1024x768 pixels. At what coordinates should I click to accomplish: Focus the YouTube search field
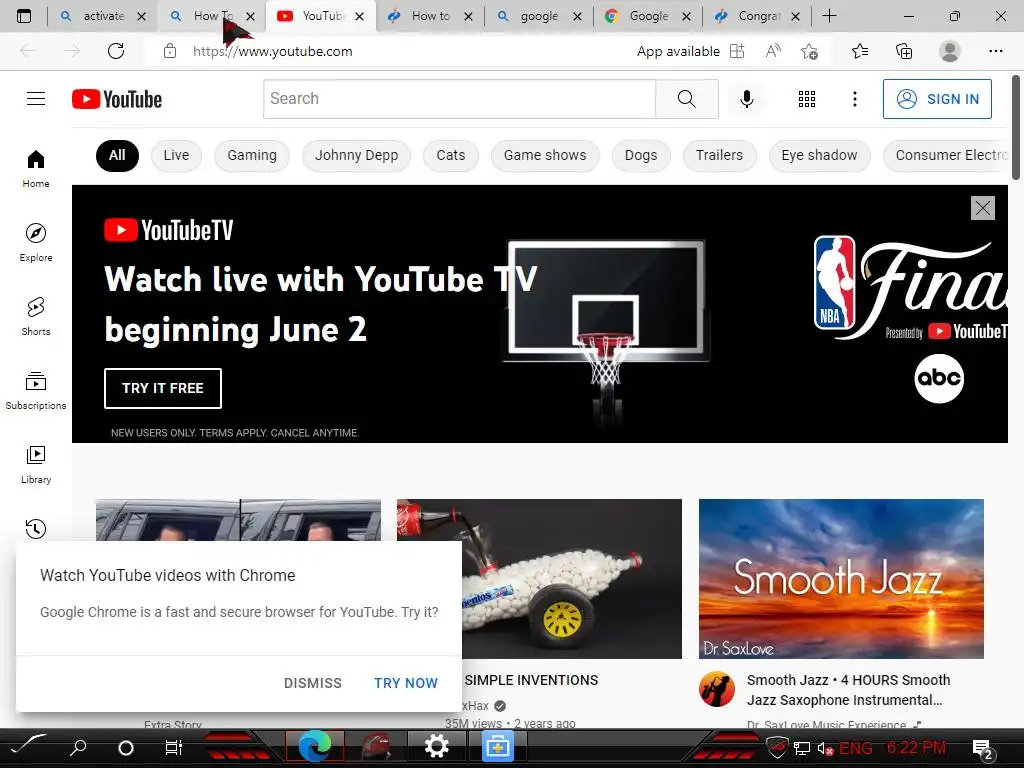[459, 99]
